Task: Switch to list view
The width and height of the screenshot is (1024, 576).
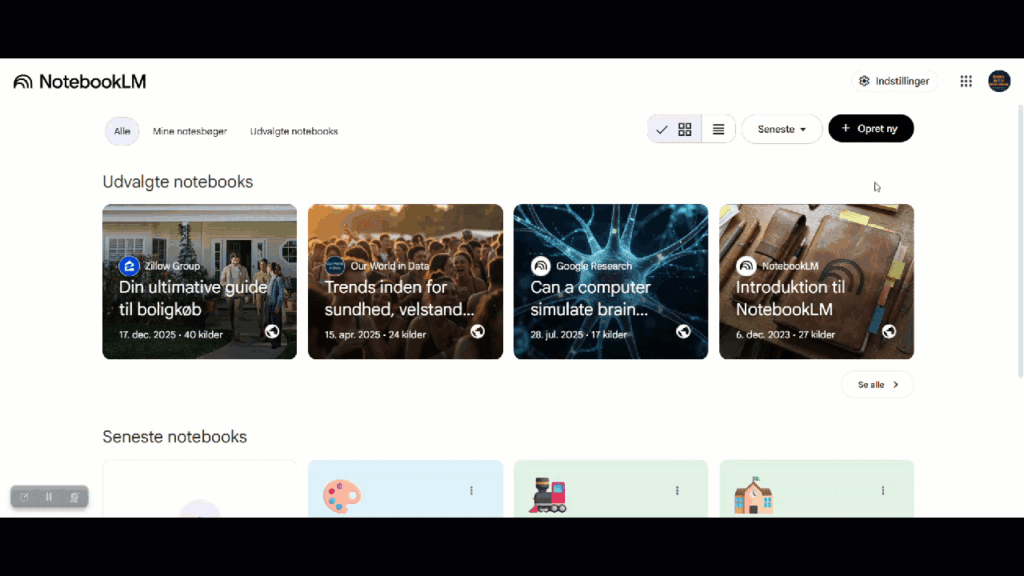Action: pos(718,130)
